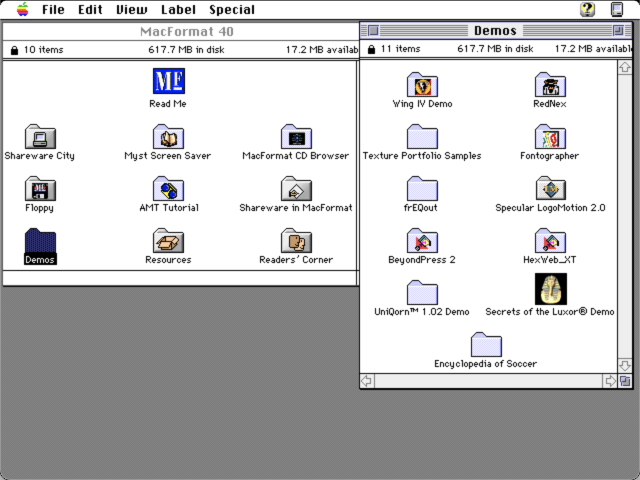
Task: Click the highlighted Demos folder icon
Action: [x=40, y=241]
